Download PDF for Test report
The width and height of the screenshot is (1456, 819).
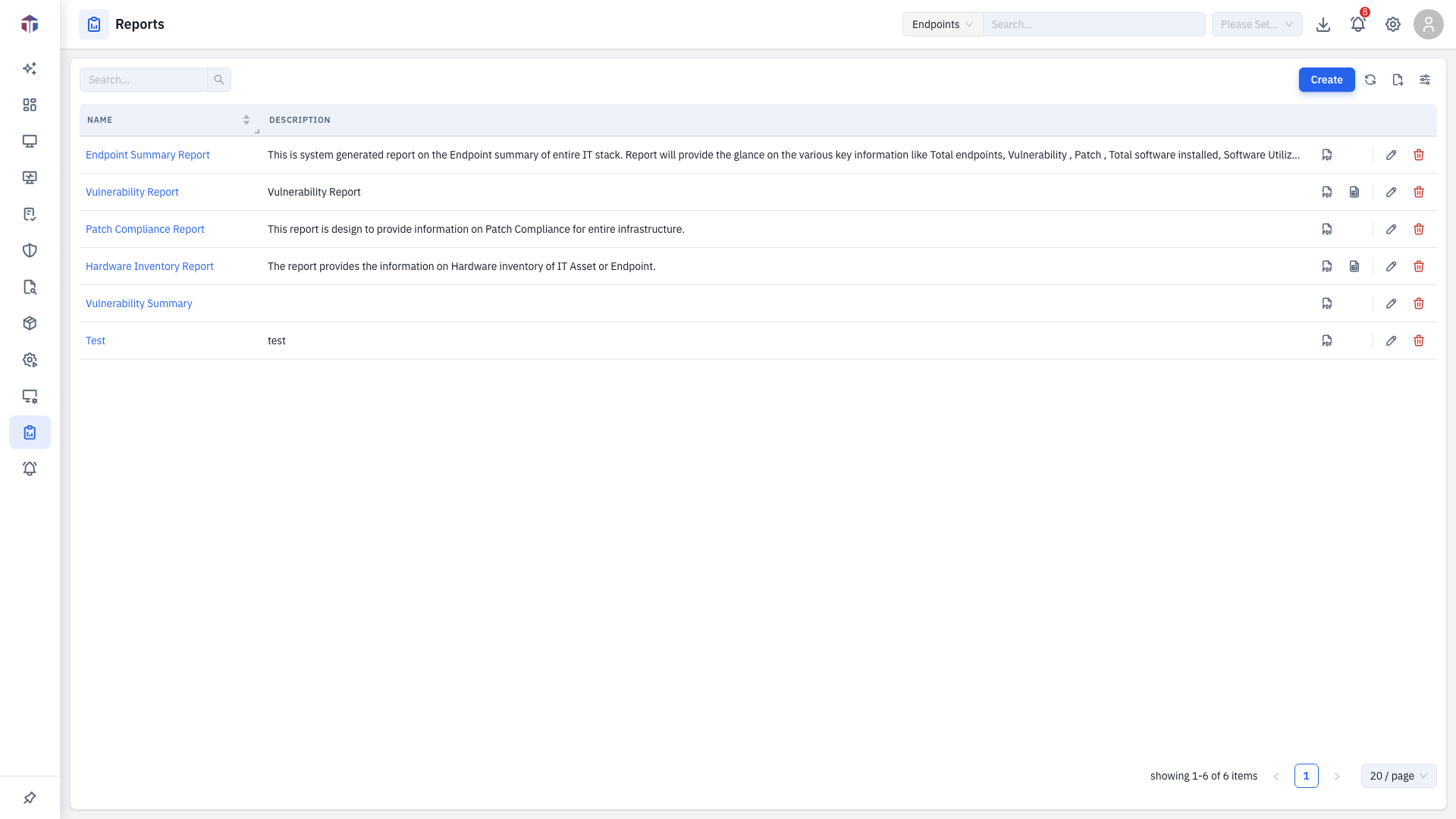1327,340
